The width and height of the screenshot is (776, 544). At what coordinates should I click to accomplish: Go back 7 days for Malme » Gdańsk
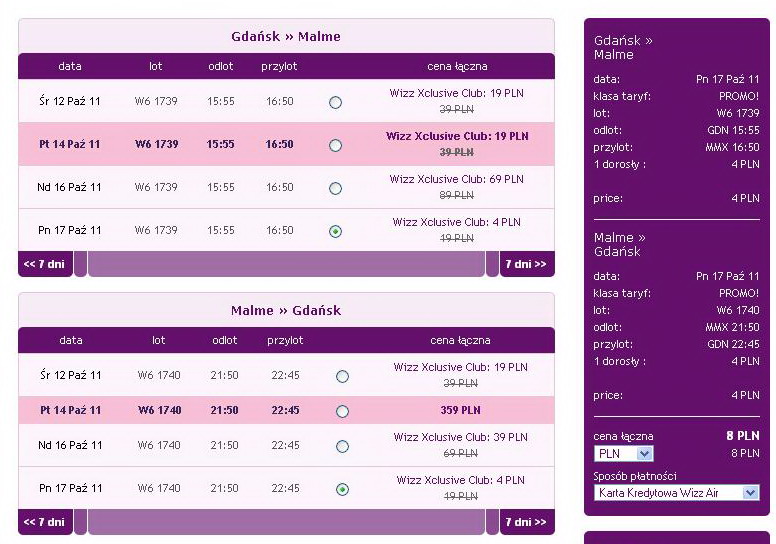pyautogui.click(x=45, y=522)
